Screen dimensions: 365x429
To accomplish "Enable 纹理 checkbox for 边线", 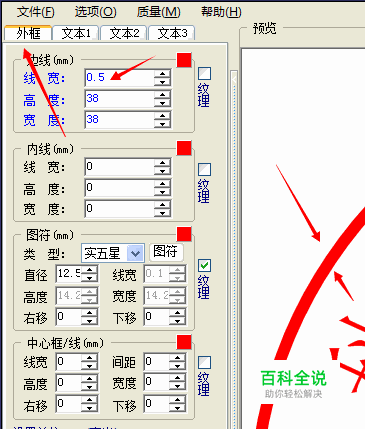I will coord(204,73).
